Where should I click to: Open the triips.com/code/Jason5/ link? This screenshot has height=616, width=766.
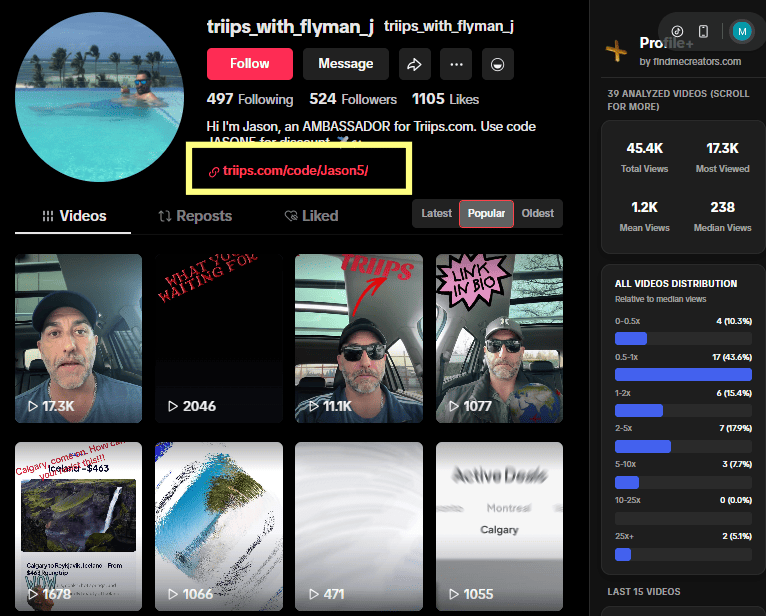(x=295, y=171)
